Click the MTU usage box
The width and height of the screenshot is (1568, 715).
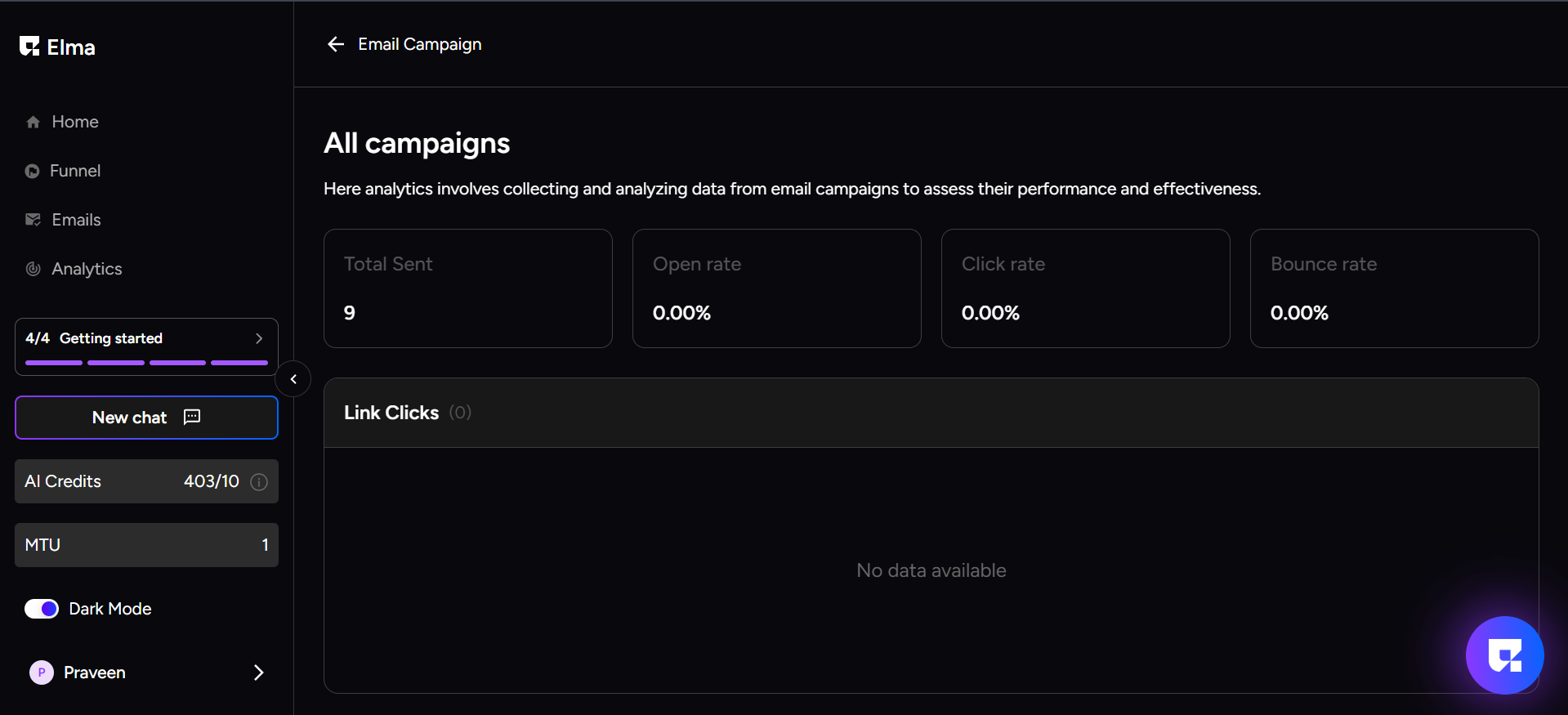pyautogui.click(x=146, y=545)
